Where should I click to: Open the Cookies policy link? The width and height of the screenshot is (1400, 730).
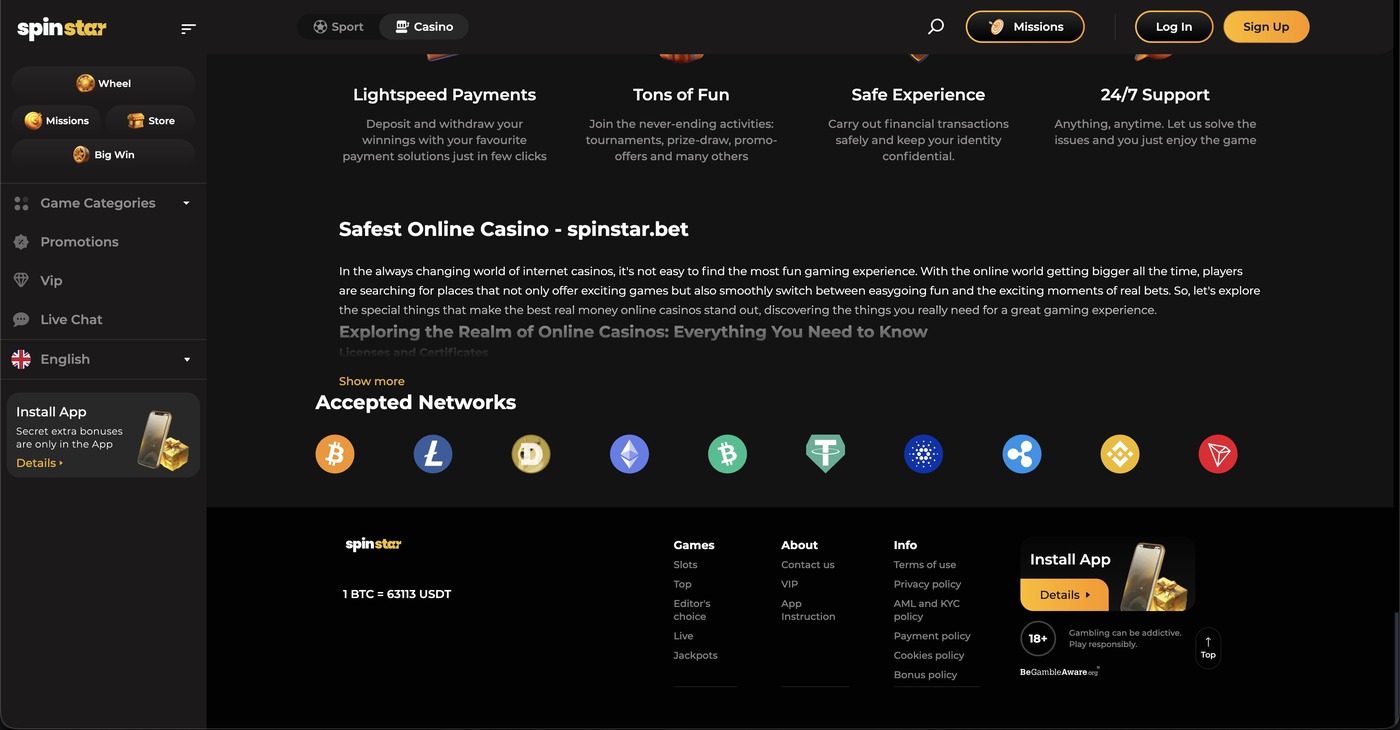point(929,655)
